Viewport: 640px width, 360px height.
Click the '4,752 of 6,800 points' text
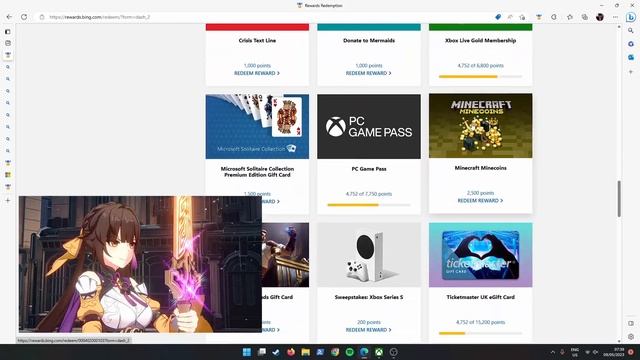coord(480,65)
